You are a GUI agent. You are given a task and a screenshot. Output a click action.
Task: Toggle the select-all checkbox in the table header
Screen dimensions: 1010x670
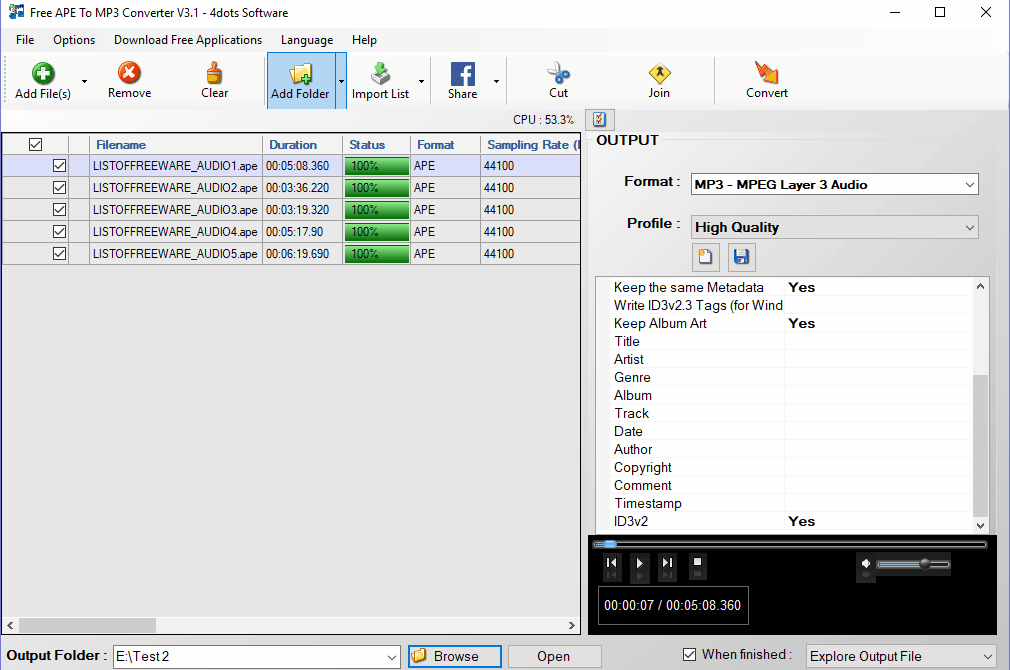(x=35, y=144)
